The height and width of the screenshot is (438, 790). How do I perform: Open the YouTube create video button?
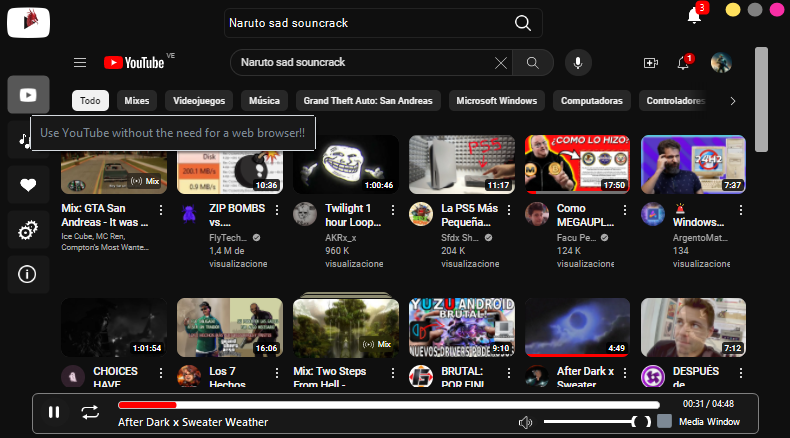tap(650, 63)
